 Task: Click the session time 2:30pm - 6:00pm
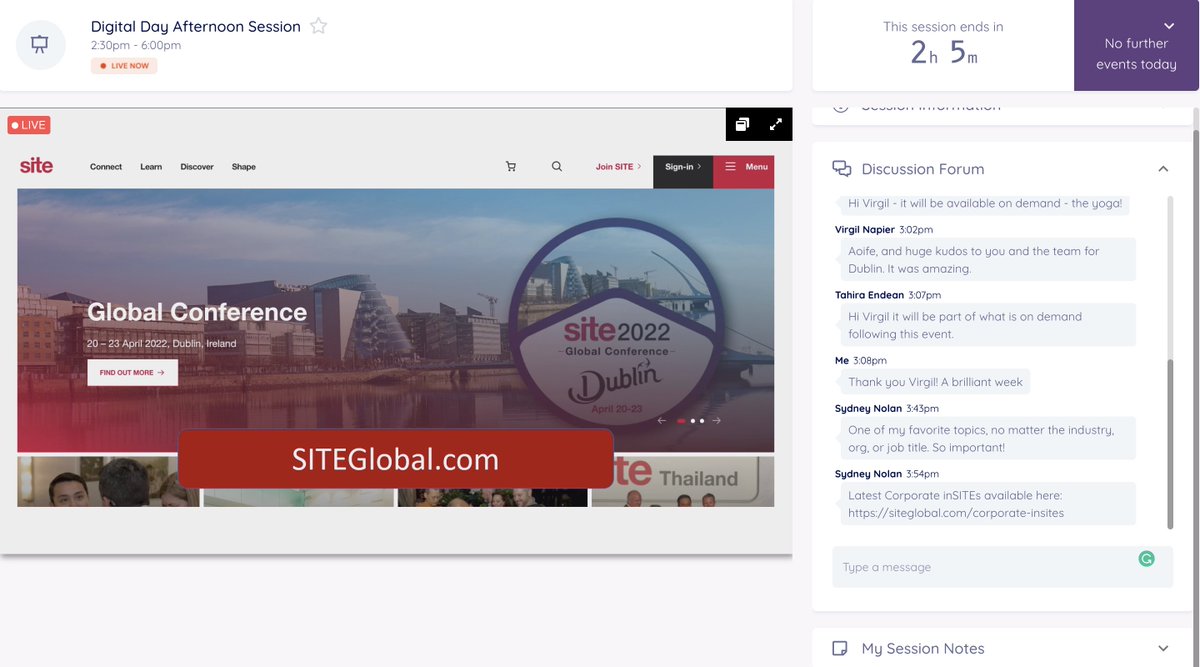click(136, 46)
